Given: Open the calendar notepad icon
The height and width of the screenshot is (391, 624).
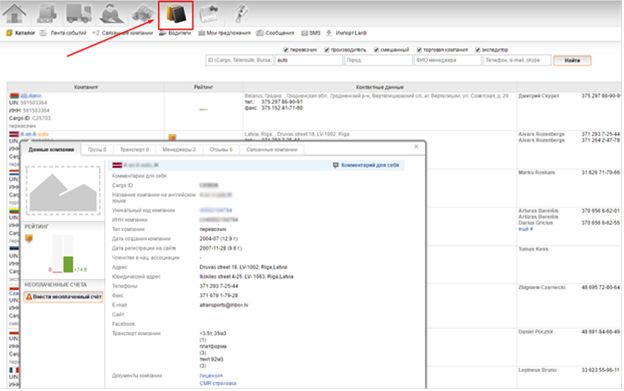Looking at the screenshot, I should [x=209, y=14].
